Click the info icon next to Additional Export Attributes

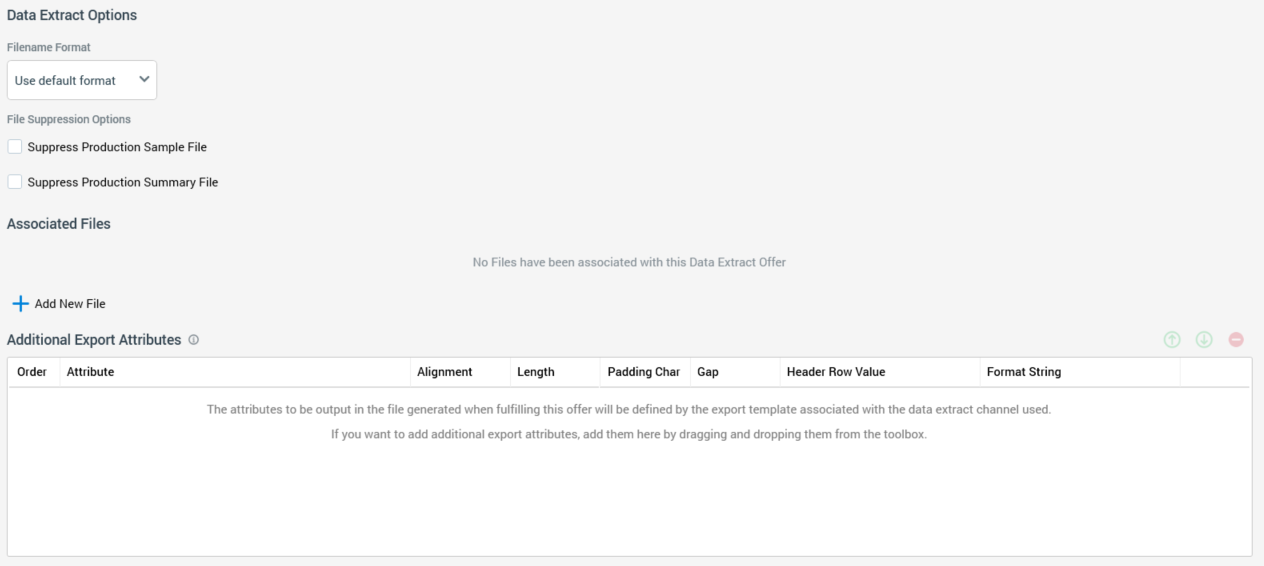point(193,340)
